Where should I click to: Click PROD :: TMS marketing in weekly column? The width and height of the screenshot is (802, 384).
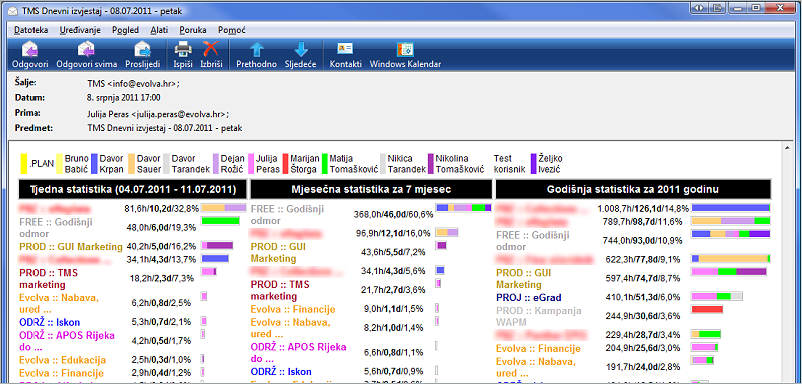coord(48,278)
